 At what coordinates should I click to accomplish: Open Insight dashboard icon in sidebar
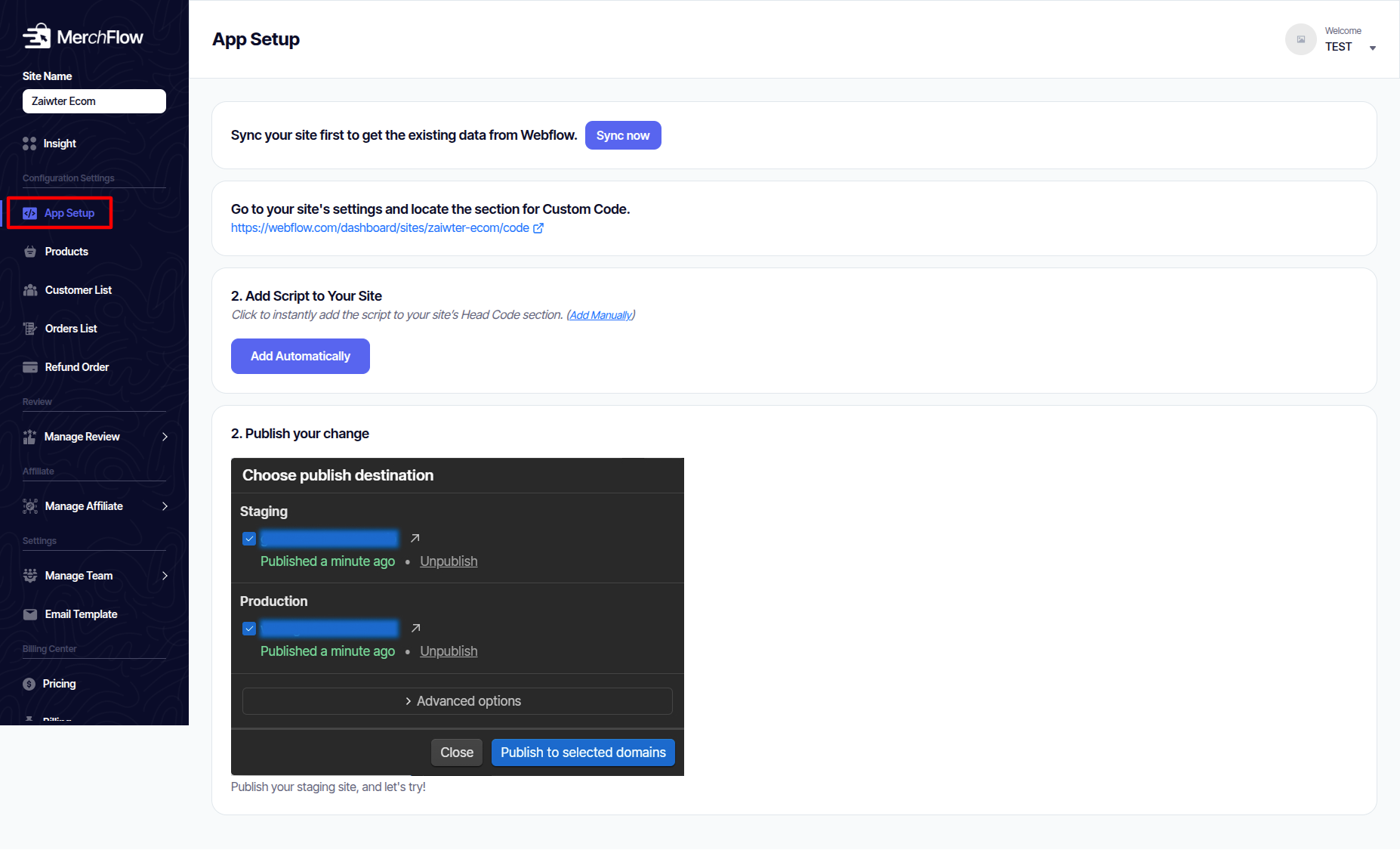[29, 144]
